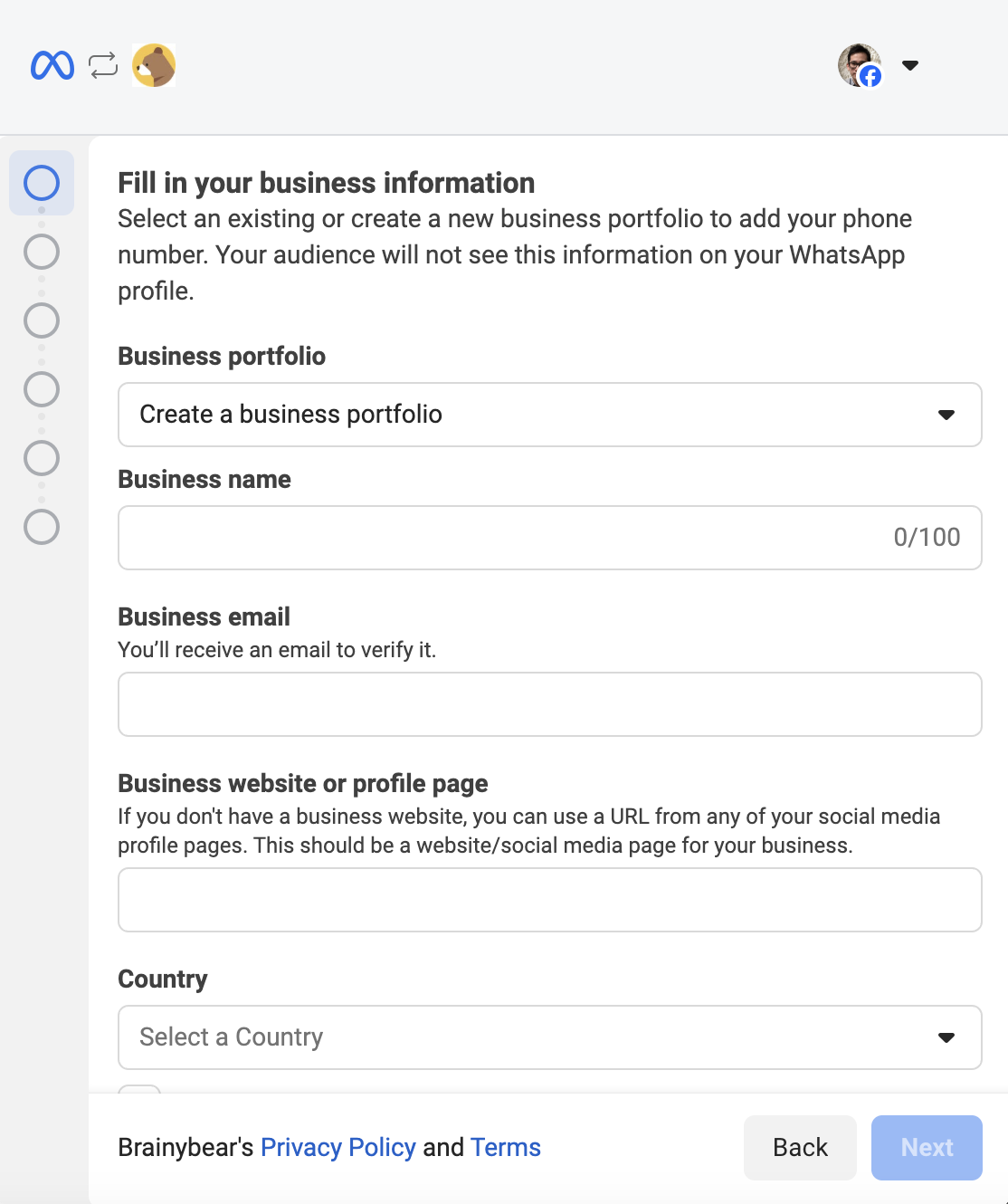Open the Select a Country dropdown
Screen dimensions: 1008x1204
550,1037
